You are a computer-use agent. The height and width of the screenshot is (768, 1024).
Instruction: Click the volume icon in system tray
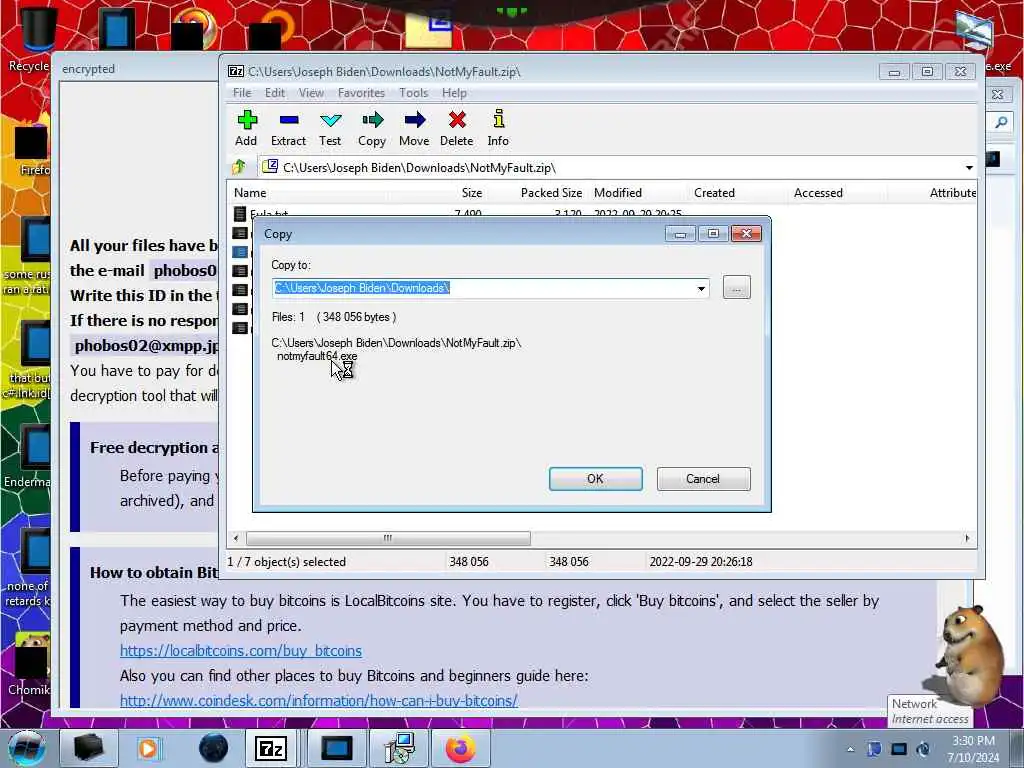(923, 749)
